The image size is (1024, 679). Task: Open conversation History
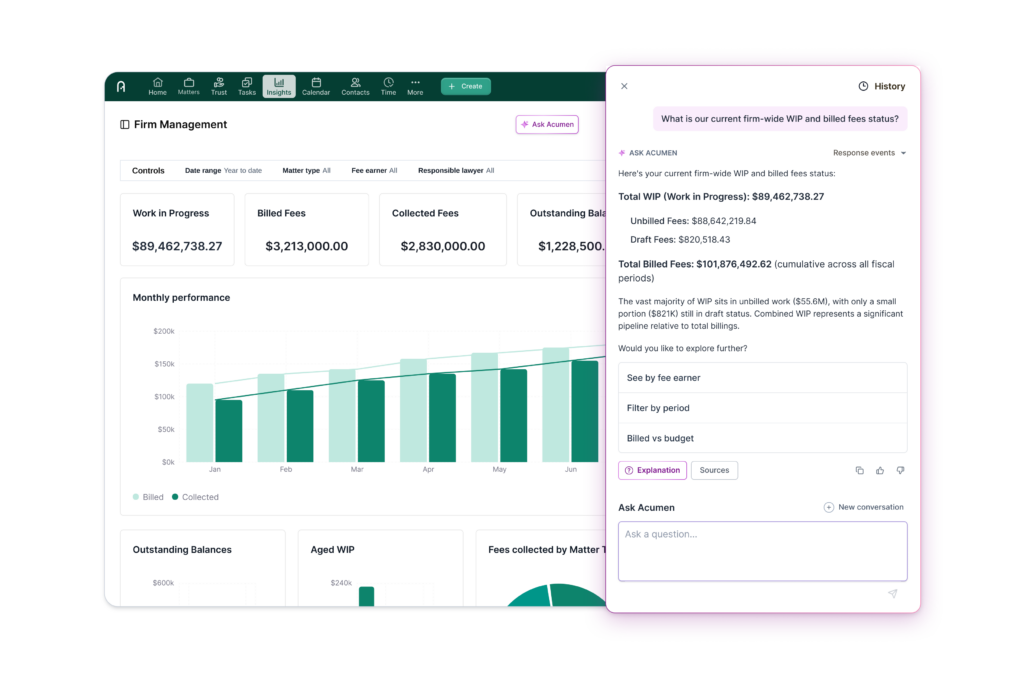click(x=882, y=86)
